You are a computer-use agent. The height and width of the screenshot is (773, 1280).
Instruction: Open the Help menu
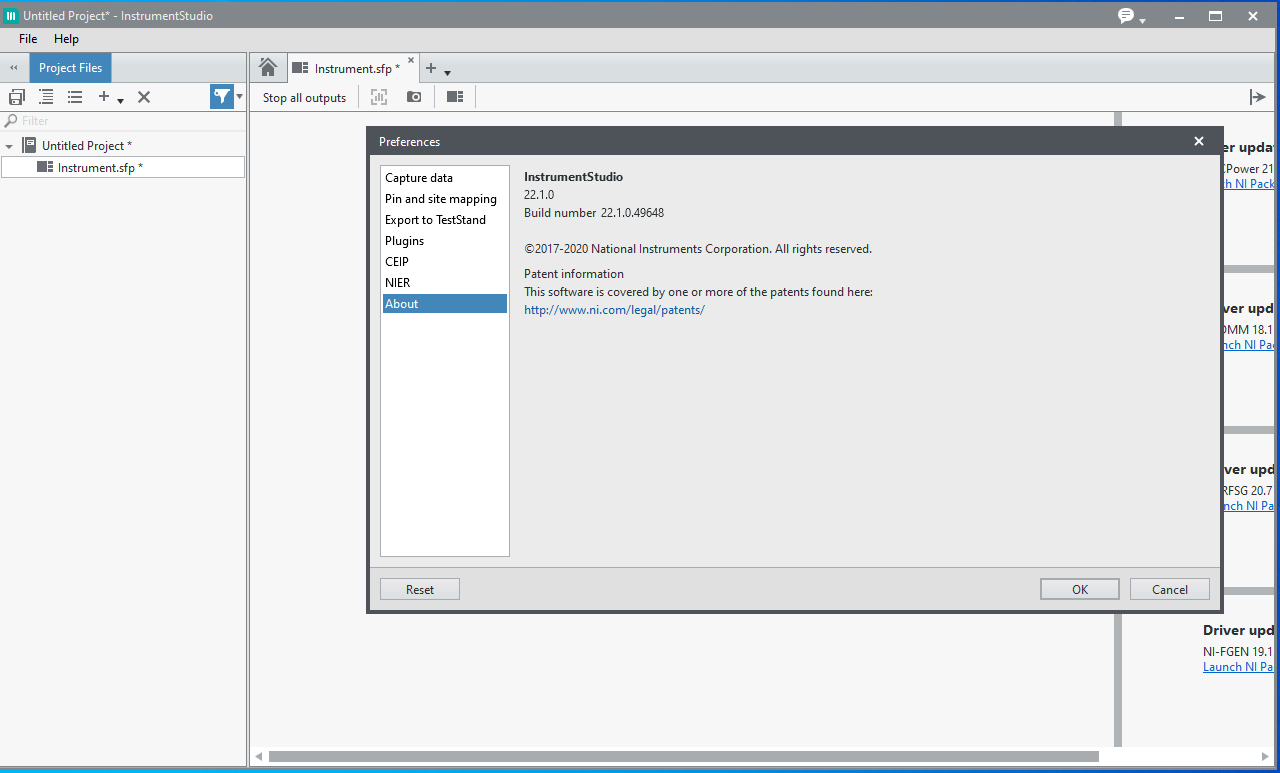point(66,39)
